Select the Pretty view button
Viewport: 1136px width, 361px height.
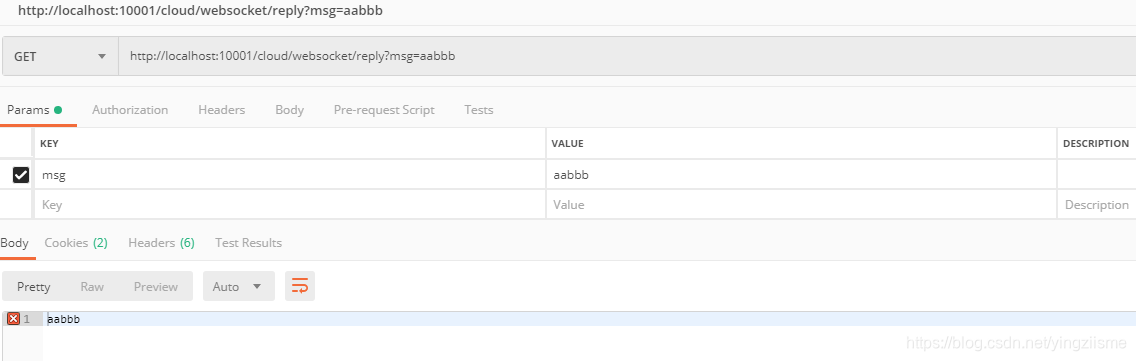click(34, 286)
